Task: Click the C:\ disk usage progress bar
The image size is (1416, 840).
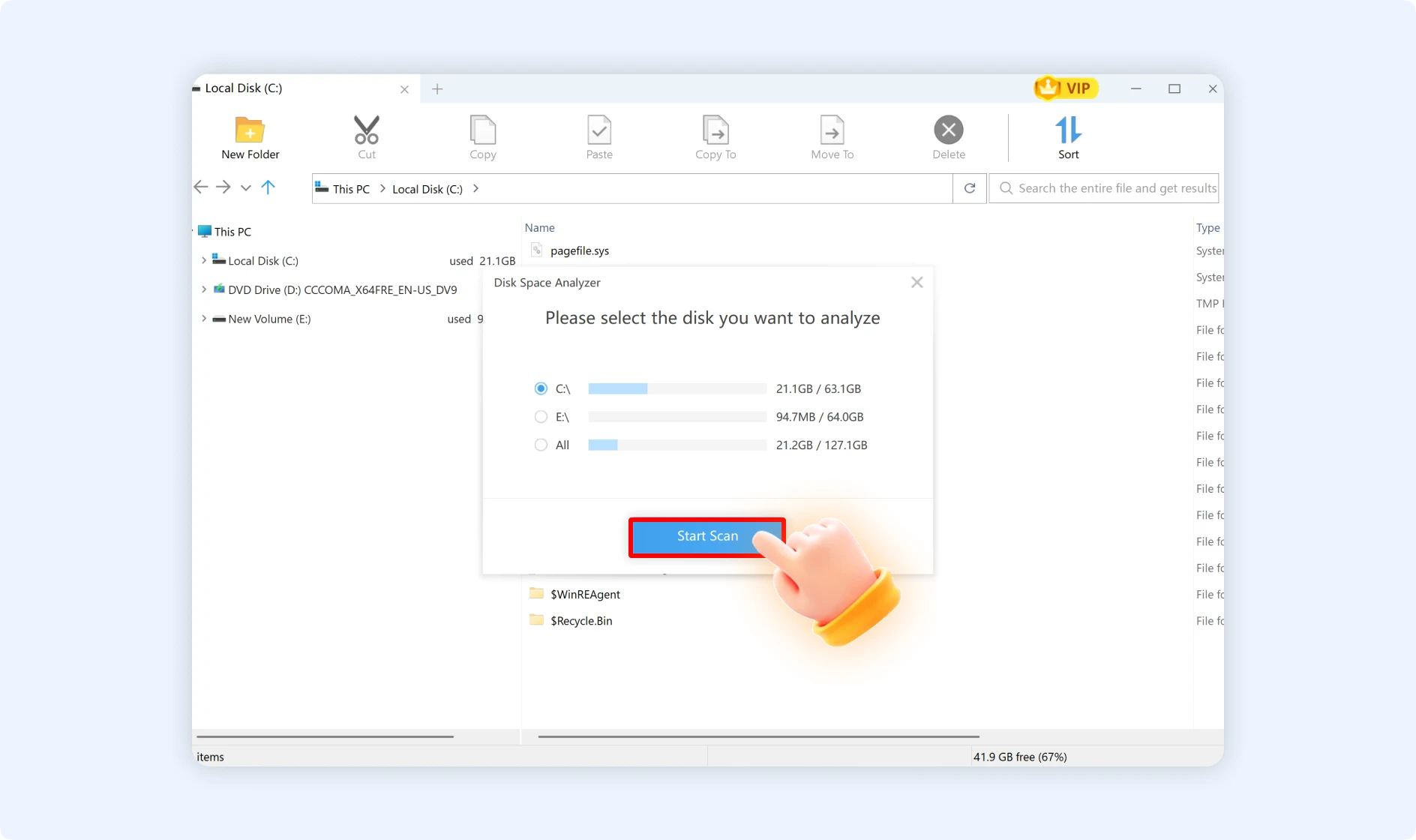Action: [675, 388]
